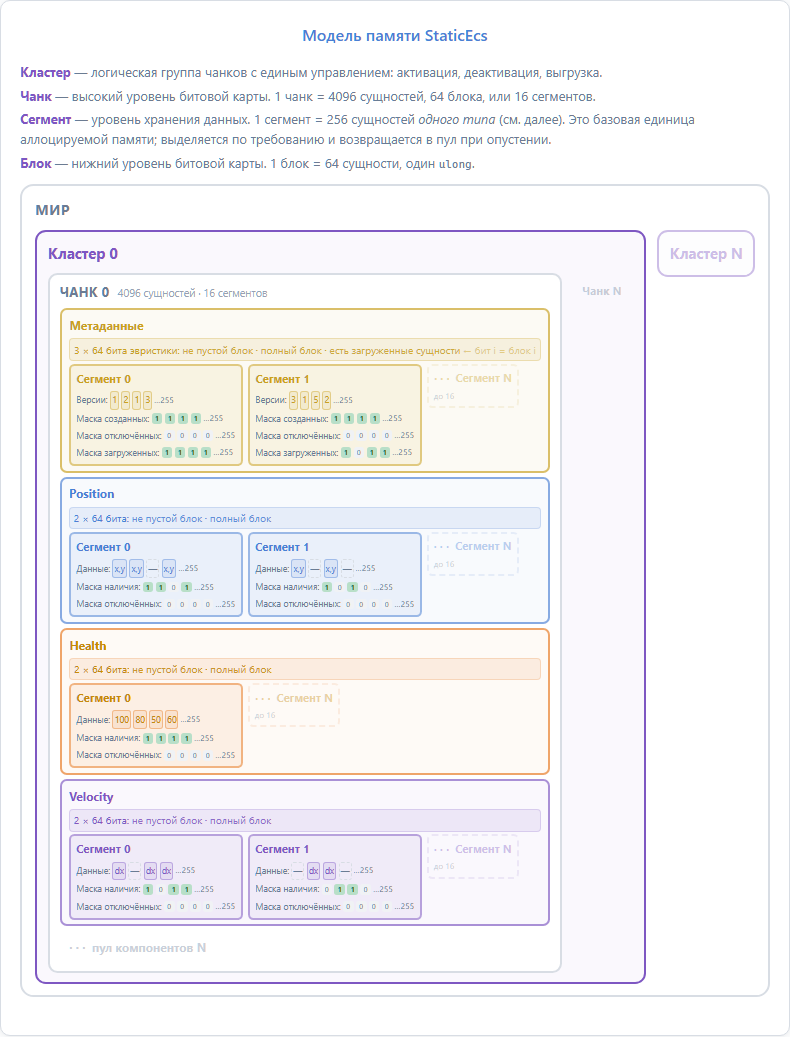Click the "Position" section heading
Screen dimensions: 790x1037
92,494
